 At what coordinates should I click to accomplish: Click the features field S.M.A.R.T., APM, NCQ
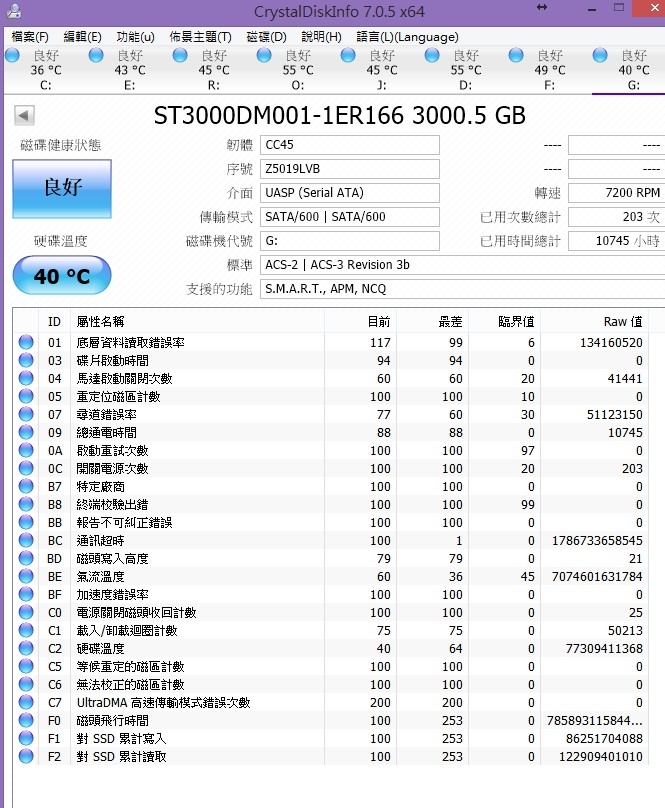[x=462, y=289]
